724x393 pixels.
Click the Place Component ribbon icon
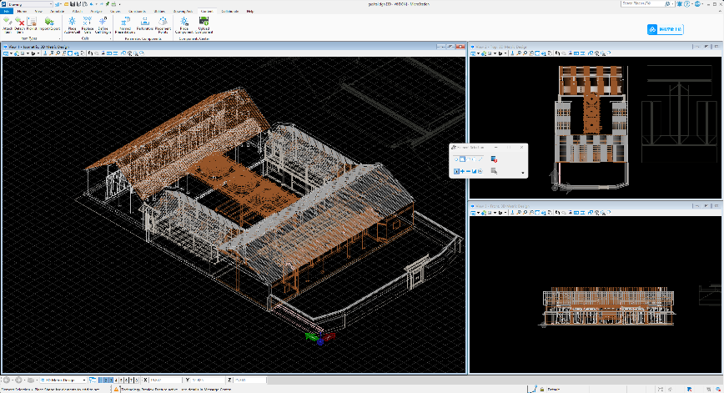point(184,25)
